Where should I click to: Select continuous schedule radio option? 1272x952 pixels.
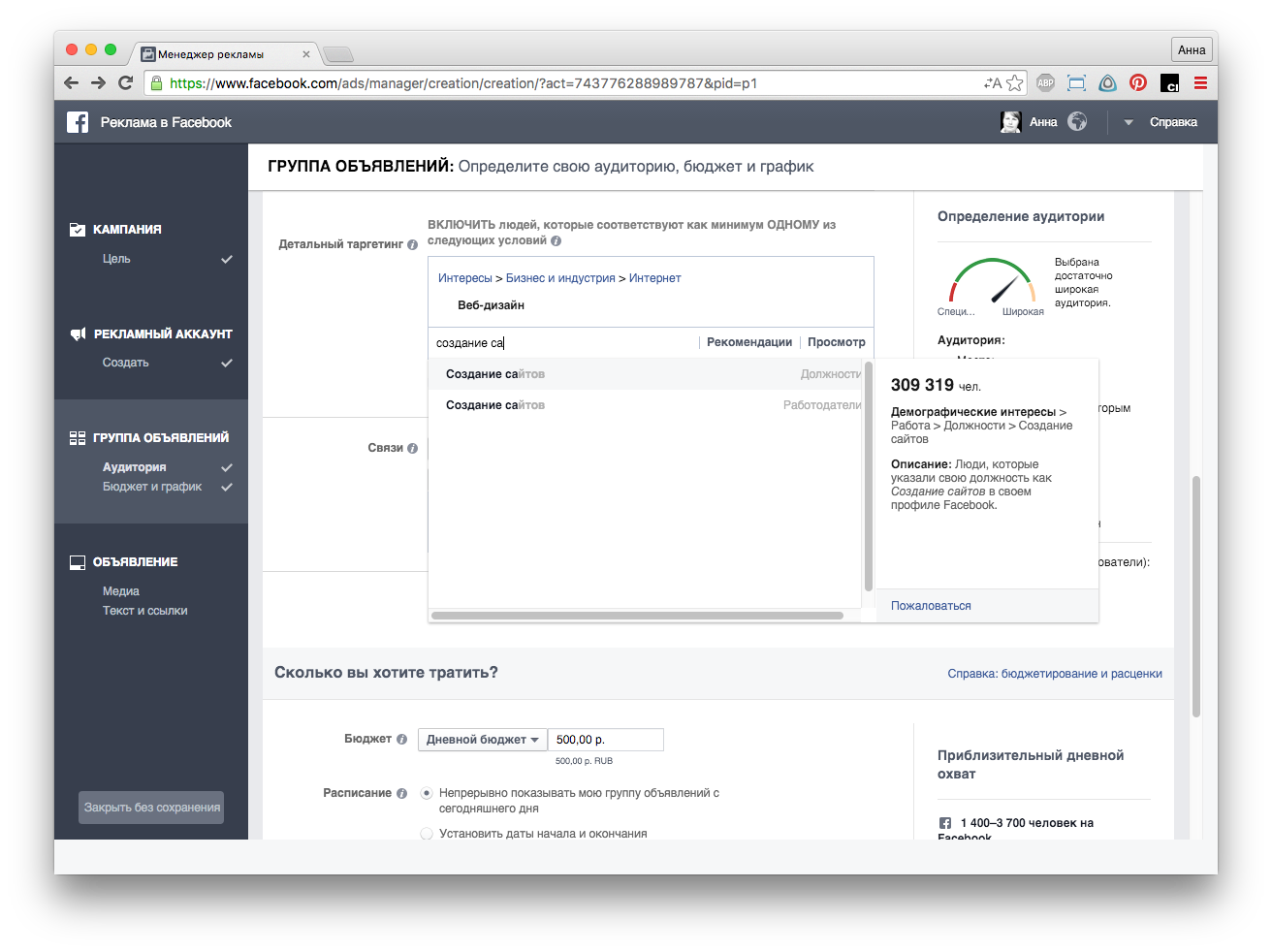[x=427, y=793]
